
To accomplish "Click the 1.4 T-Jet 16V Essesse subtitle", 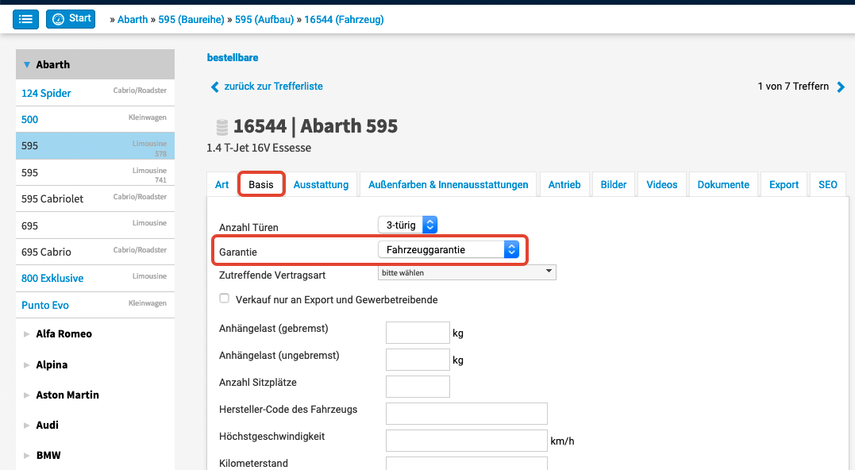I will click(259, 148).
